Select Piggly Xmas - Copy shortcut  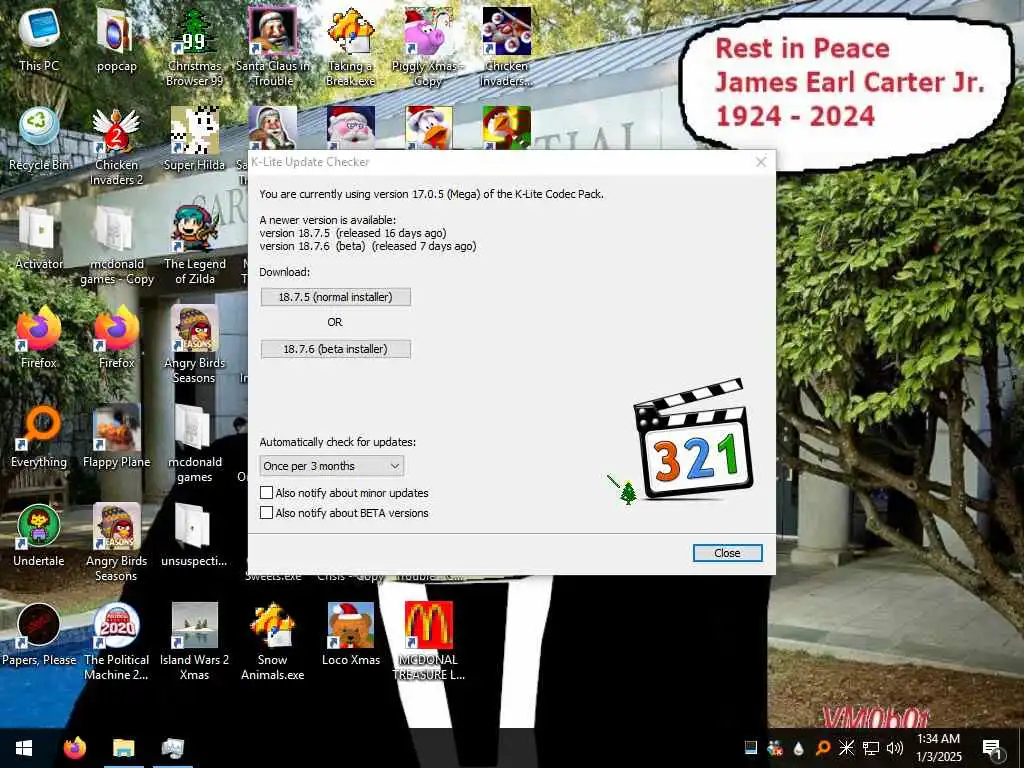point(428,47)
